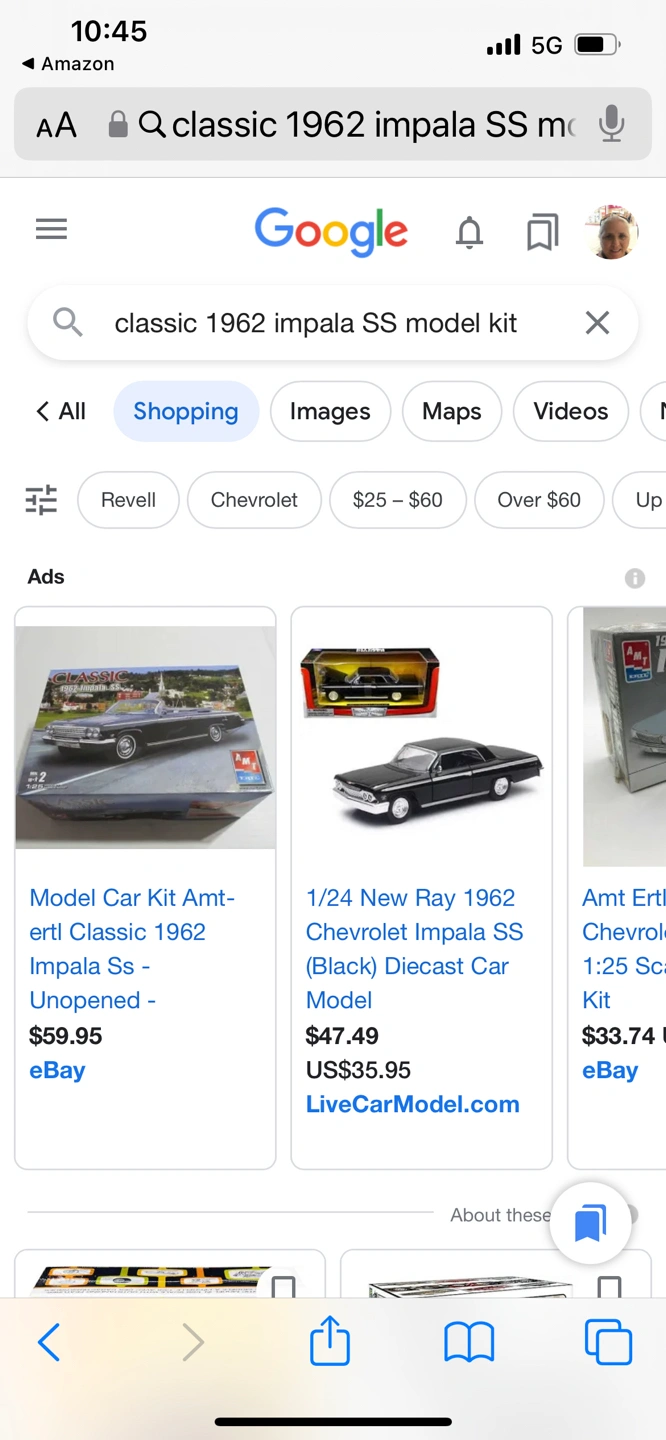The height and width of the screenshot is (1440, 666).
Task: Open the Amt-ertl Classic 1962 Impala listing
Action: click(131, 948)
